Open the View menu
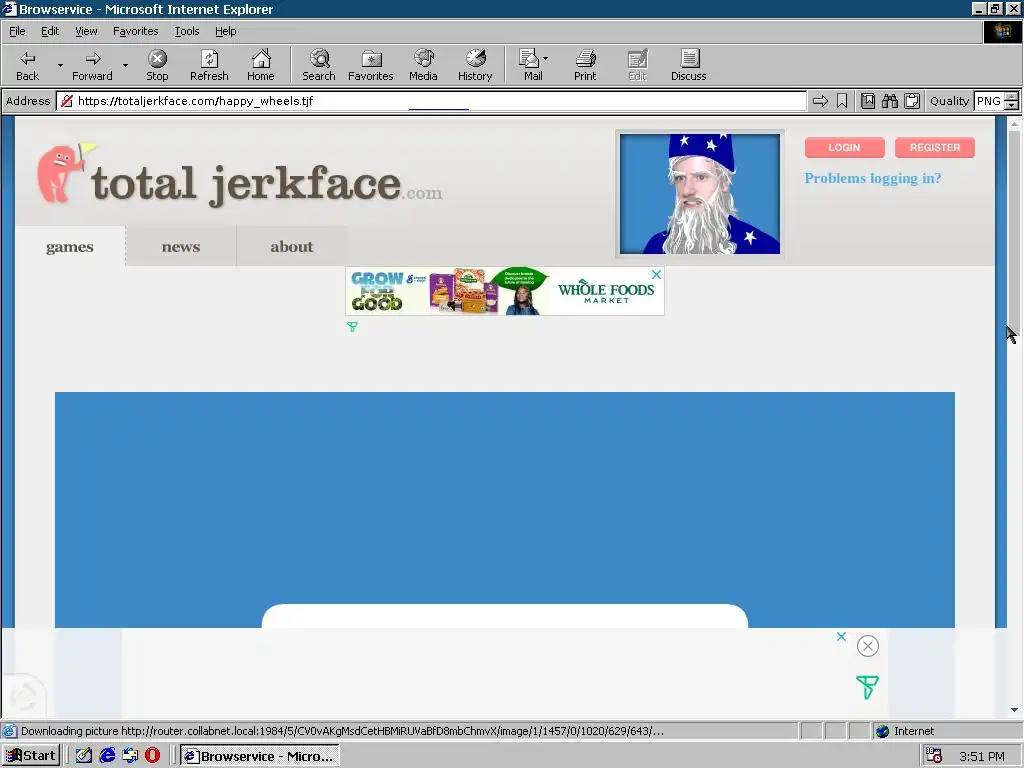The height and width of the screenshot is (768, 1024). point(86,31)
